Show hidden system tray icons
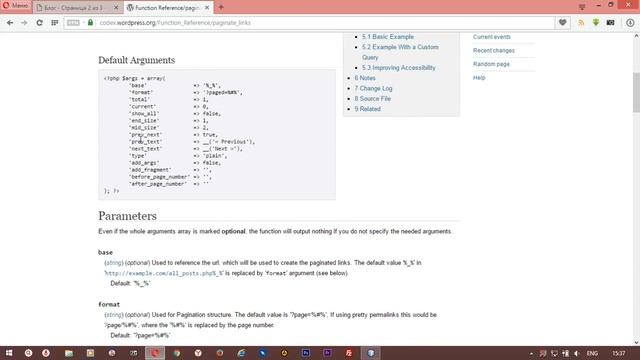The image size is (640, 360). pyautogui.click(x=531, y=353)
